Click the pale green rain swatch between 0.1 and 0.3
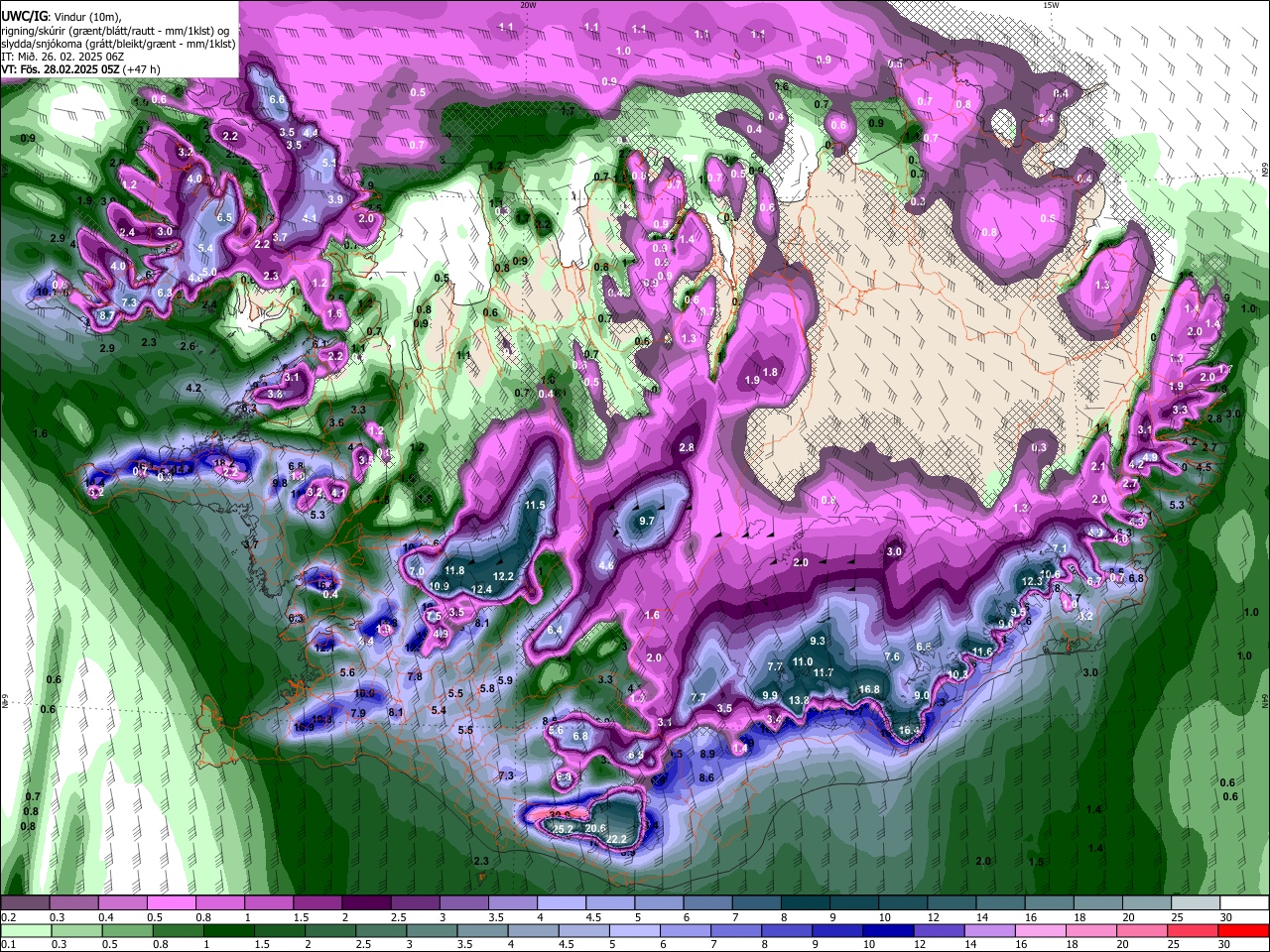 25,931
